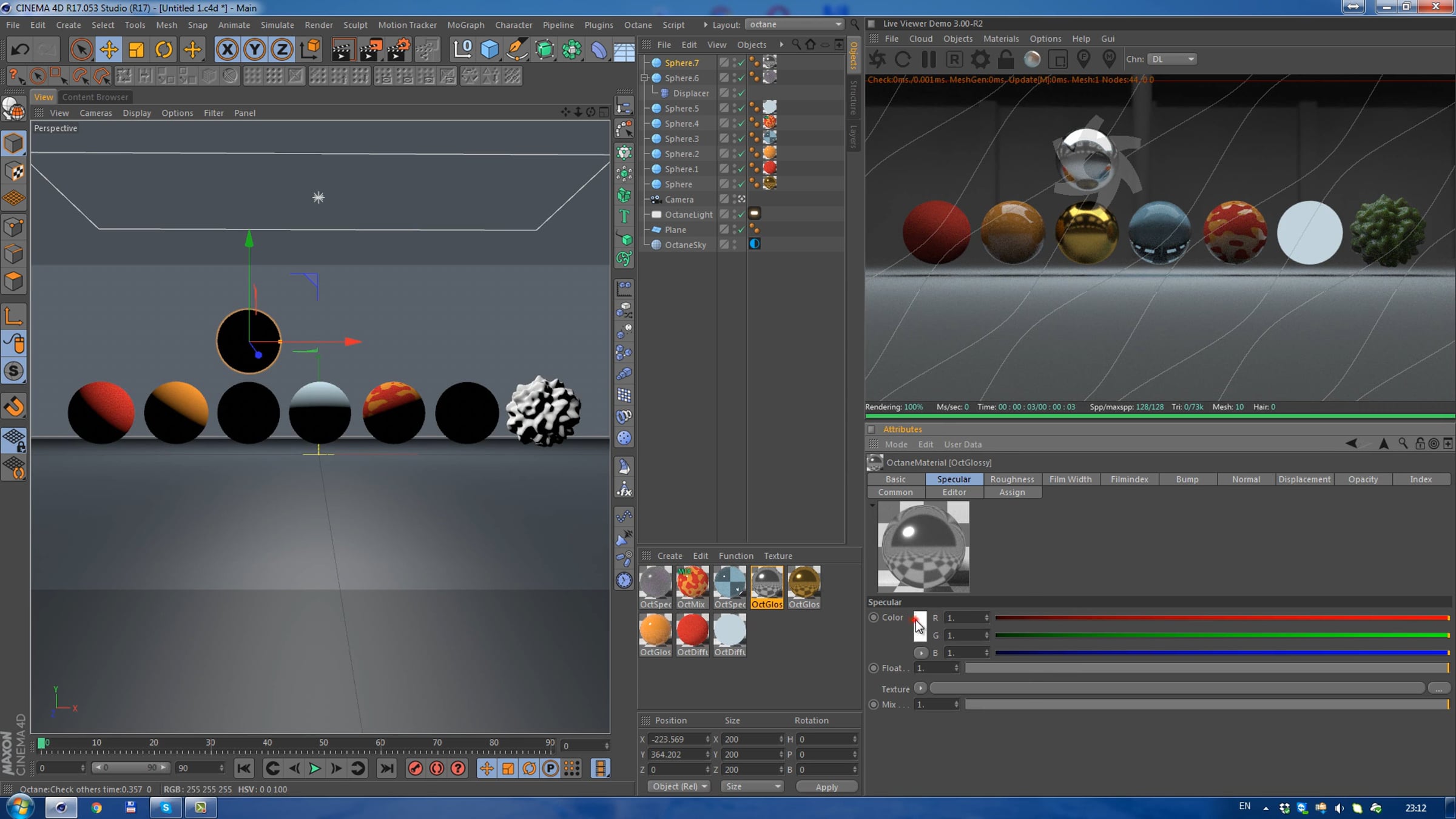Click the Apply button
The image size is (1456, 819).
point(826,787)
